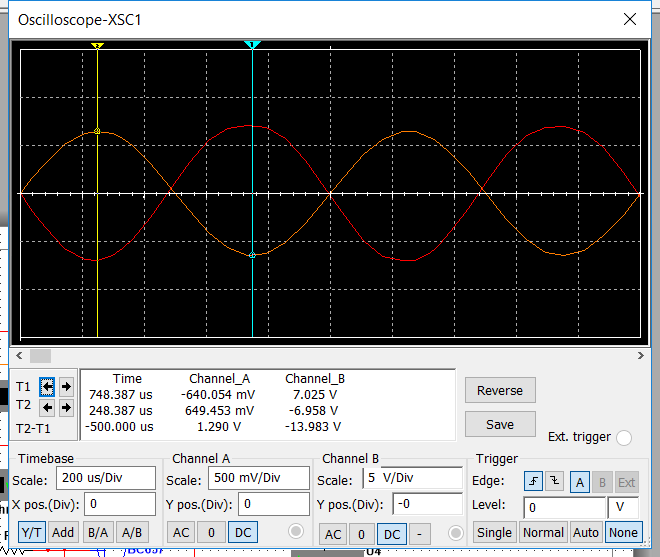Click the cyan T2 cursor marker
This screenshot has height=557, width=660.
tap(253, 46)
